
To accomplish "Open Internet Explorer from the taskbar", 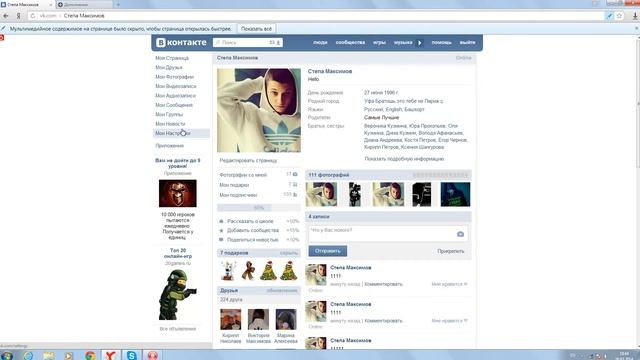I will point(28,355).
